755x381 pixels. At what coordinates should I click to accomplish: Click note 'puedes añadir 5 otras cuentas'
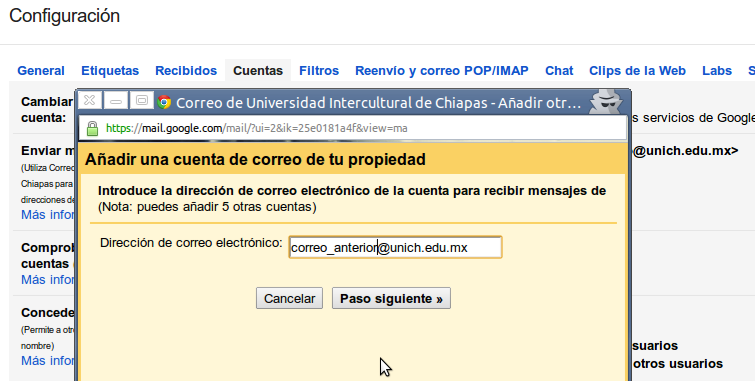coord(207,207)
